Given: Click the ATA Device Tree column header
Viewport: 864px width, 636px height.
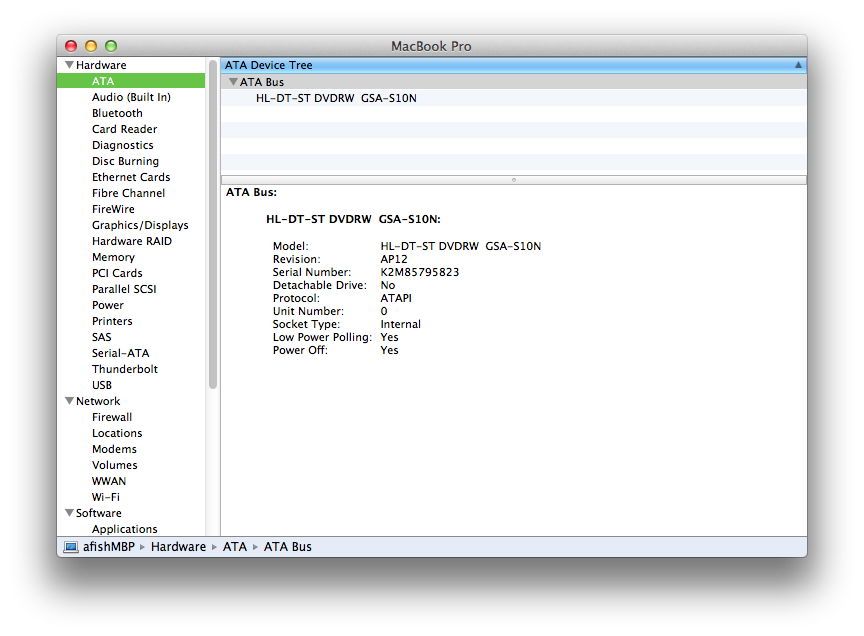Looking at the screenshot, I should tap(513, 65).
